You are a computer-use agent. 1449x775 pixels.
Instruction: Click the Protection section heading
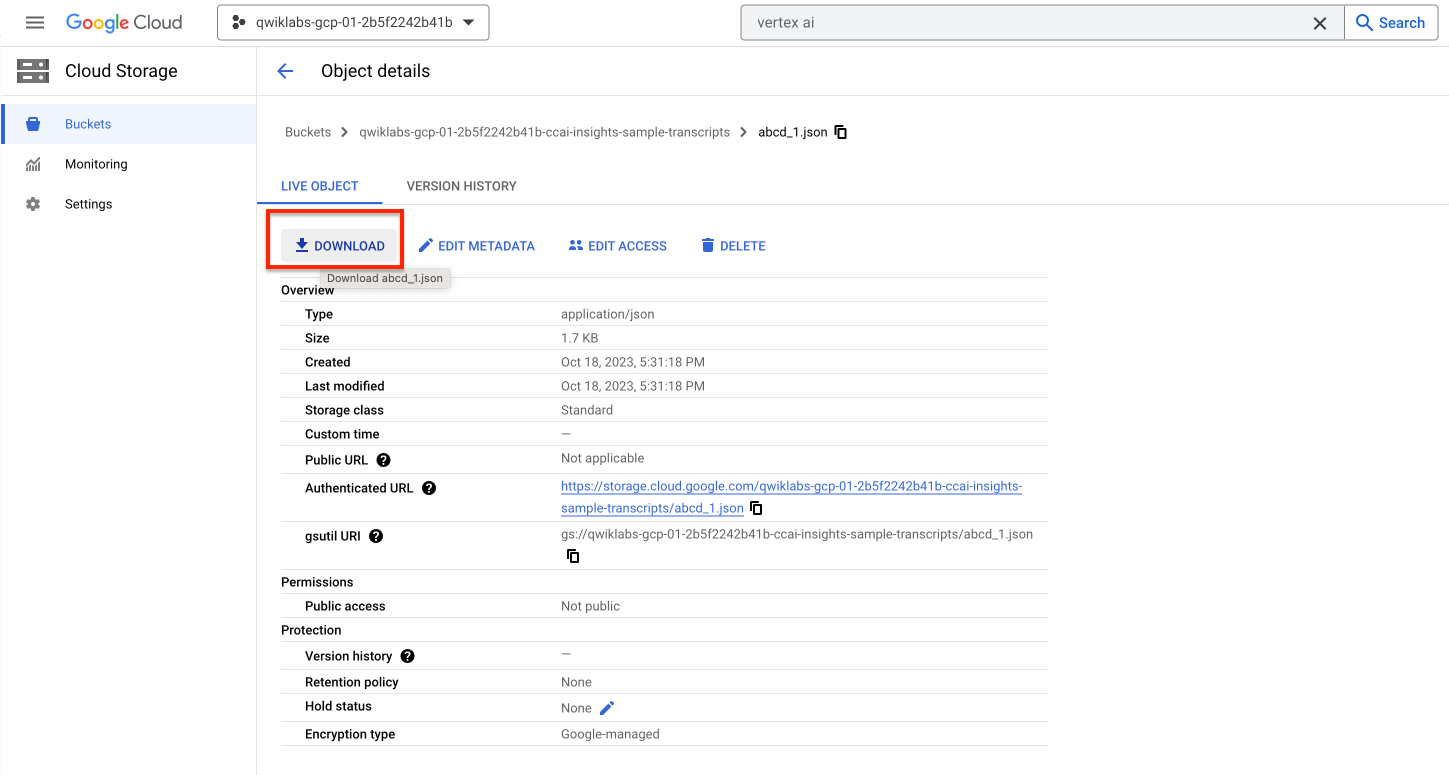311,630
